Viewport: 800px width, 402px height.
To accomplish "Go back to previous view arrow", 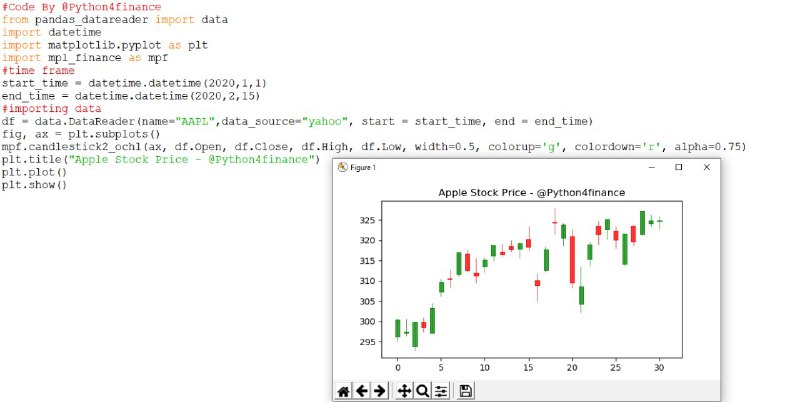I will click(362, 391).
